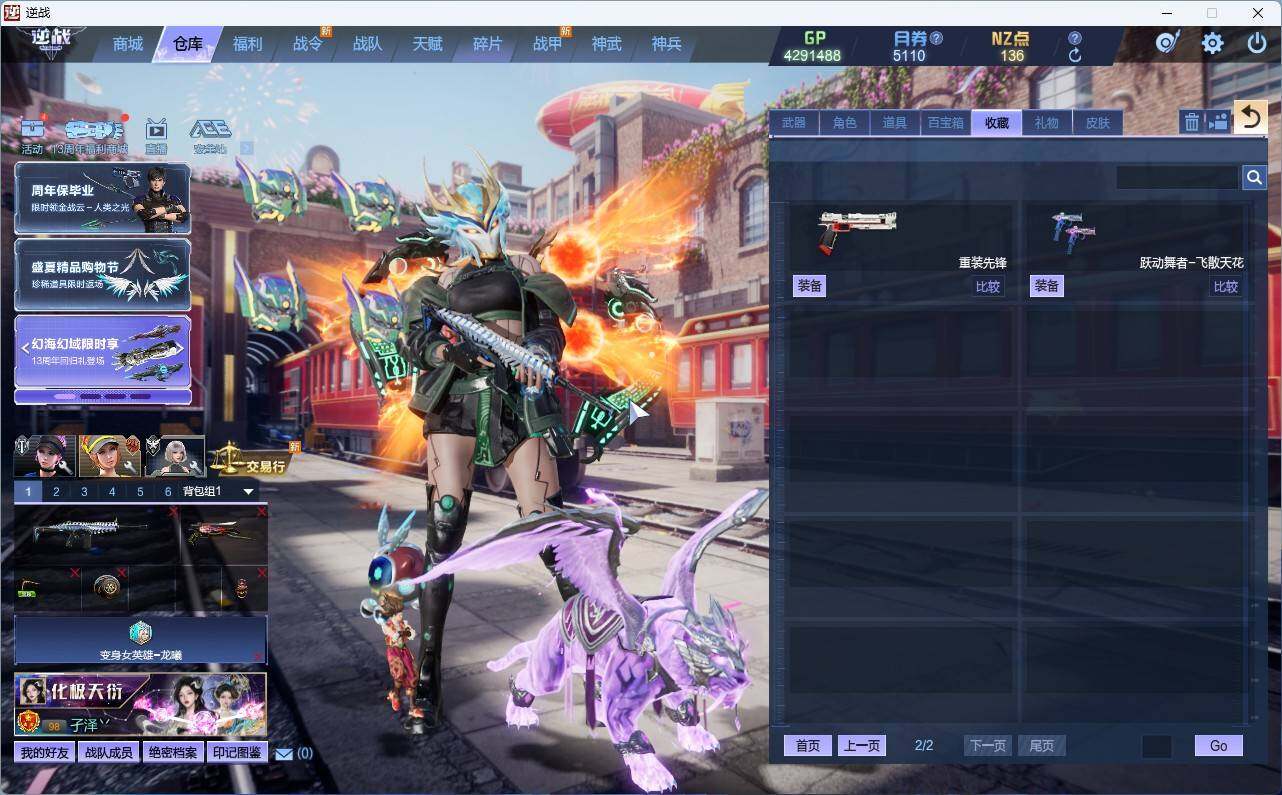Viewport: 1282px width, 795px height.
Task: Switch to the 百宝箱 treasure box tab
Action: coord(945,123)
